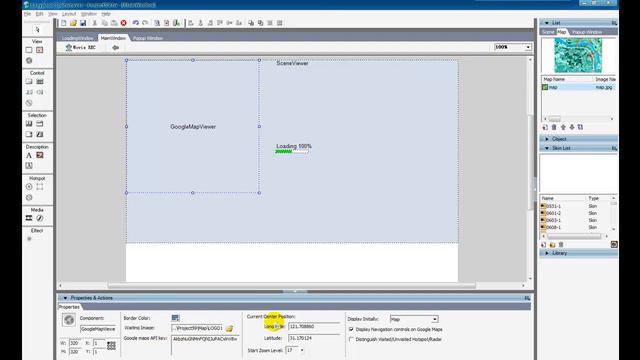Click the Undo arrow icon
The image size is (640, 360).
(136, 23)
